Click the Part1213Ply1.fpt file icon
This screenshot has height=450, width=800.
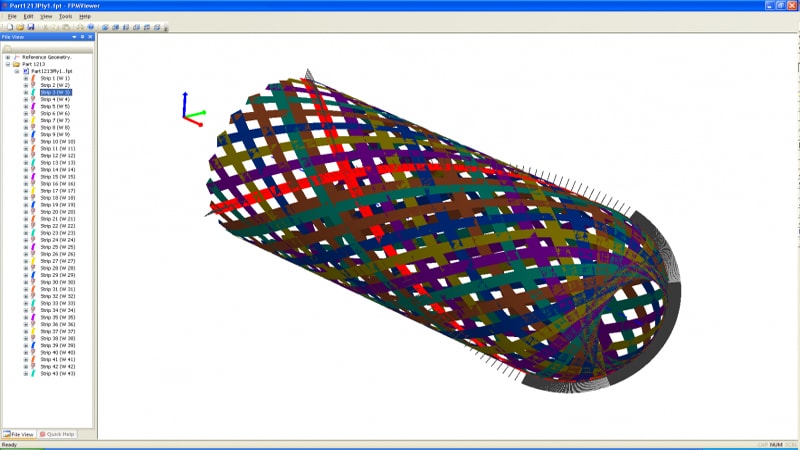(x=26, y=72)
